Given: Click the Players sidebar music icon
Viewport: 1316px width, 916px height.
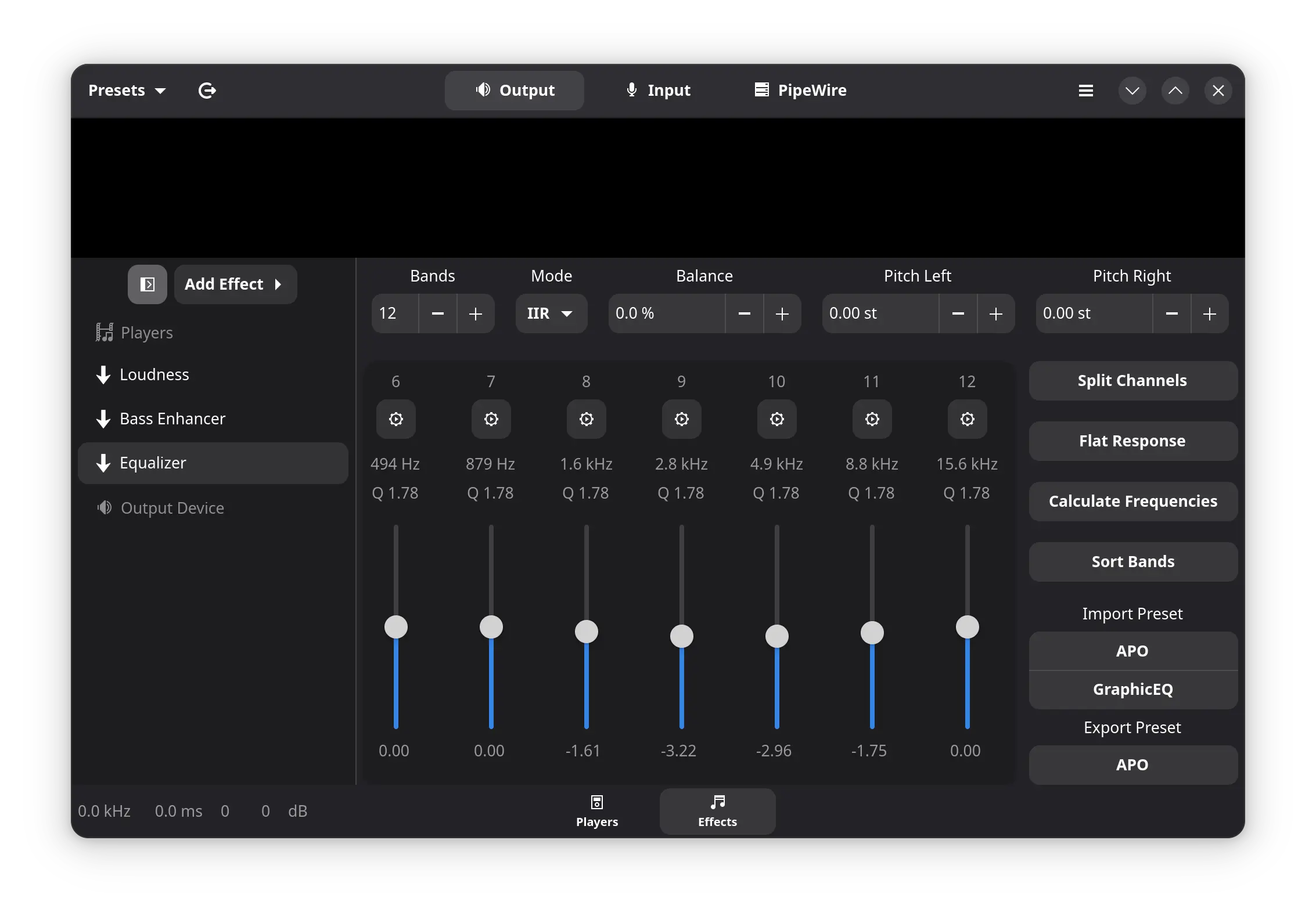Looking at the screenshot, I should coord(104,332).
